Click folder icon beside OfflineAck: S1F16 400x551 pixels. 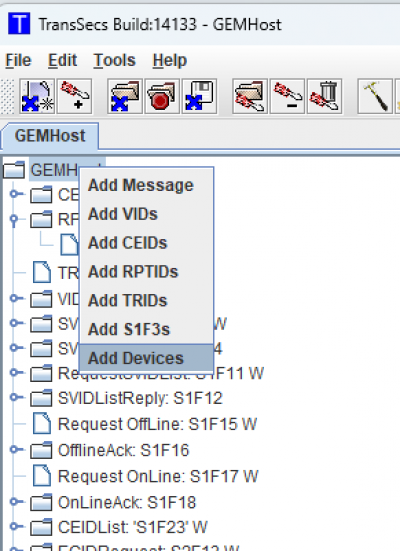[x=41, y=450]
